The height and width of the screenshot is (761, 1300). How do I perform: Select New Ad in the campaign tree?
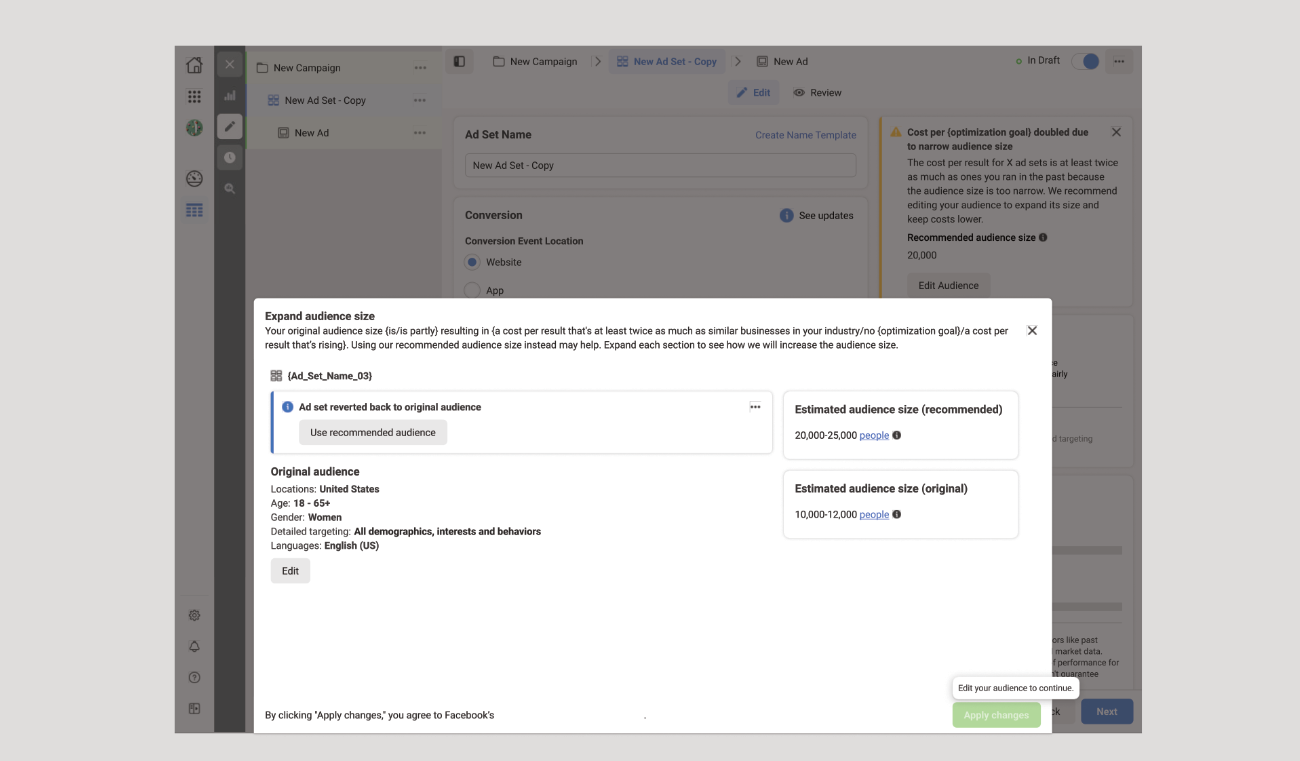[311, 133]
